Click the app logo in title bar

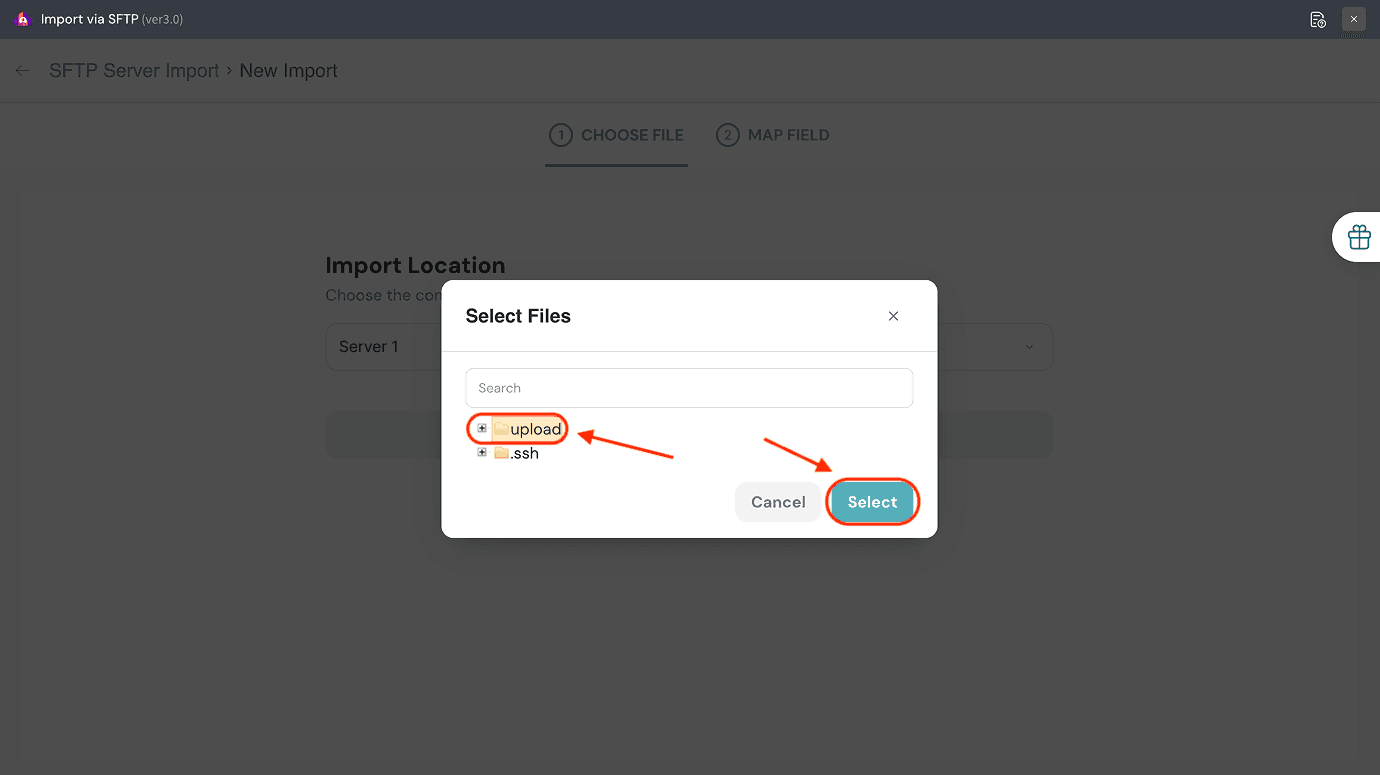click(x=22, y=19)
